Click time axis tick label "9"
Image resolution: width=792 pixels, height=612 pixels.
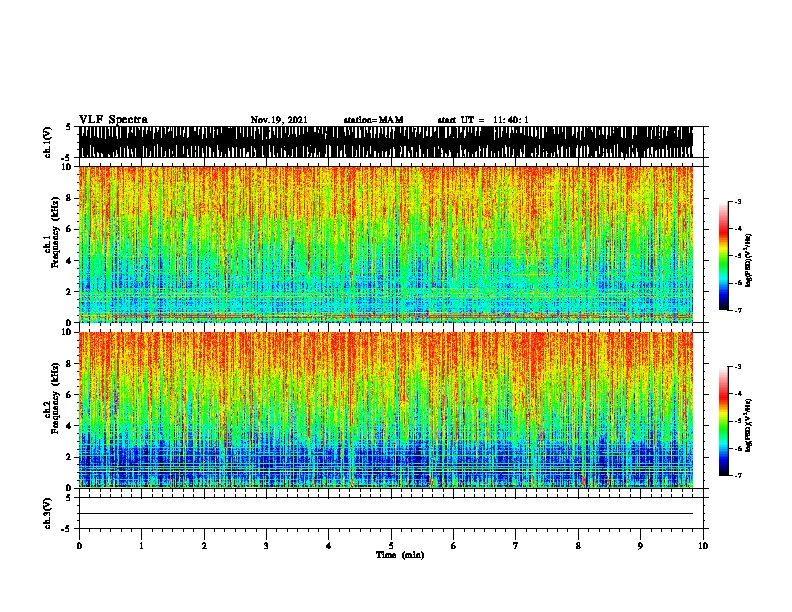point(640,545)
